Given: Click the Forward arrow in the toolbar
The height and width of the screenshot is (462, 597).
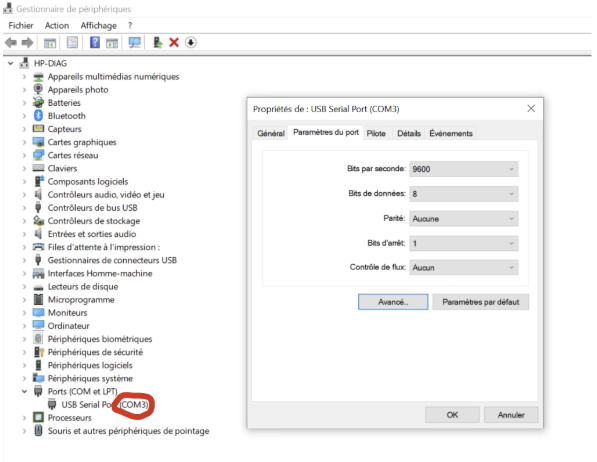Looking at the screenshot, I should 27,42.
